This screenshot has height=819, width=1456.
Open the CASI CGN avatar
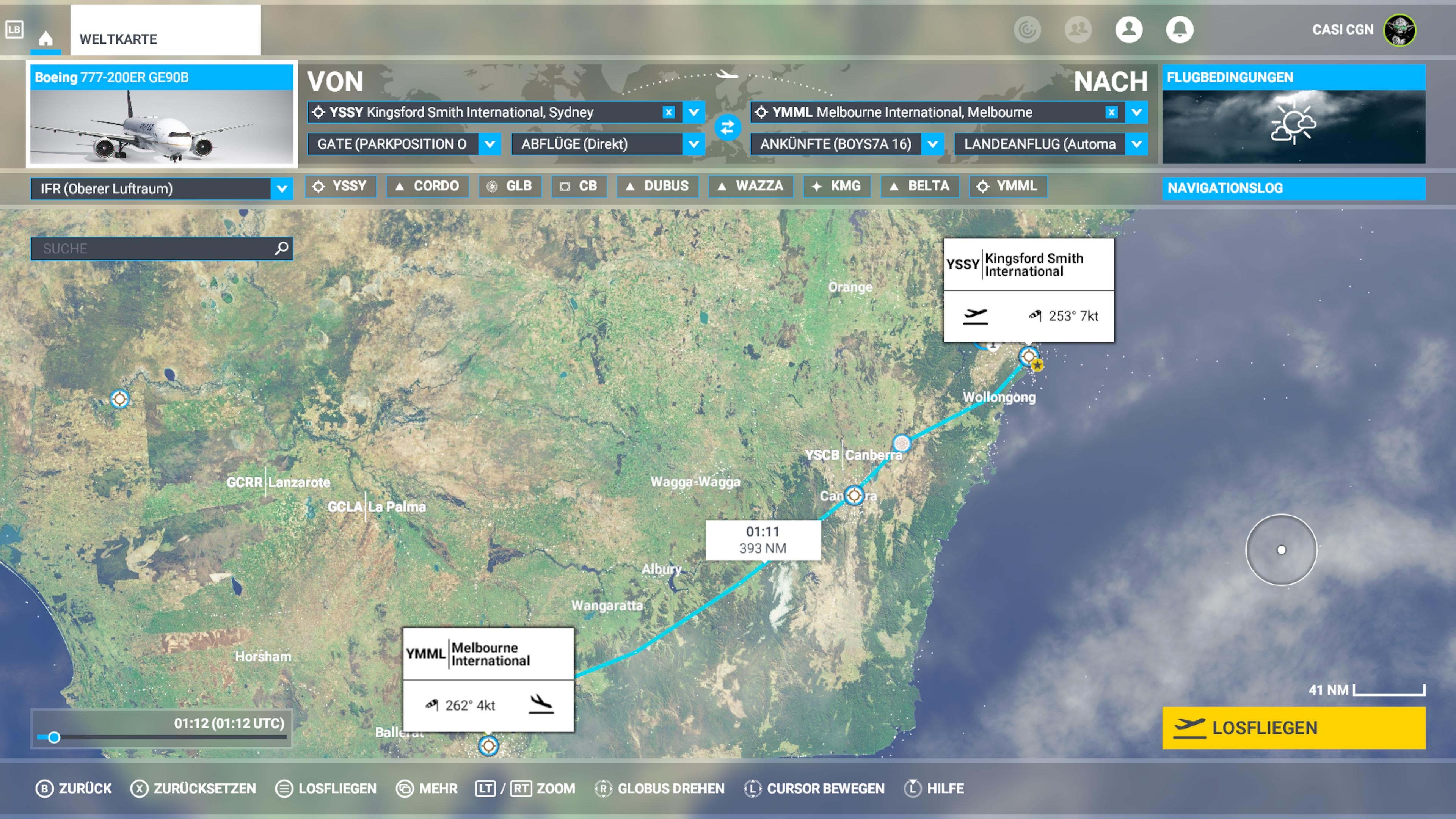pyautogui.click(x=1399, y=30)
